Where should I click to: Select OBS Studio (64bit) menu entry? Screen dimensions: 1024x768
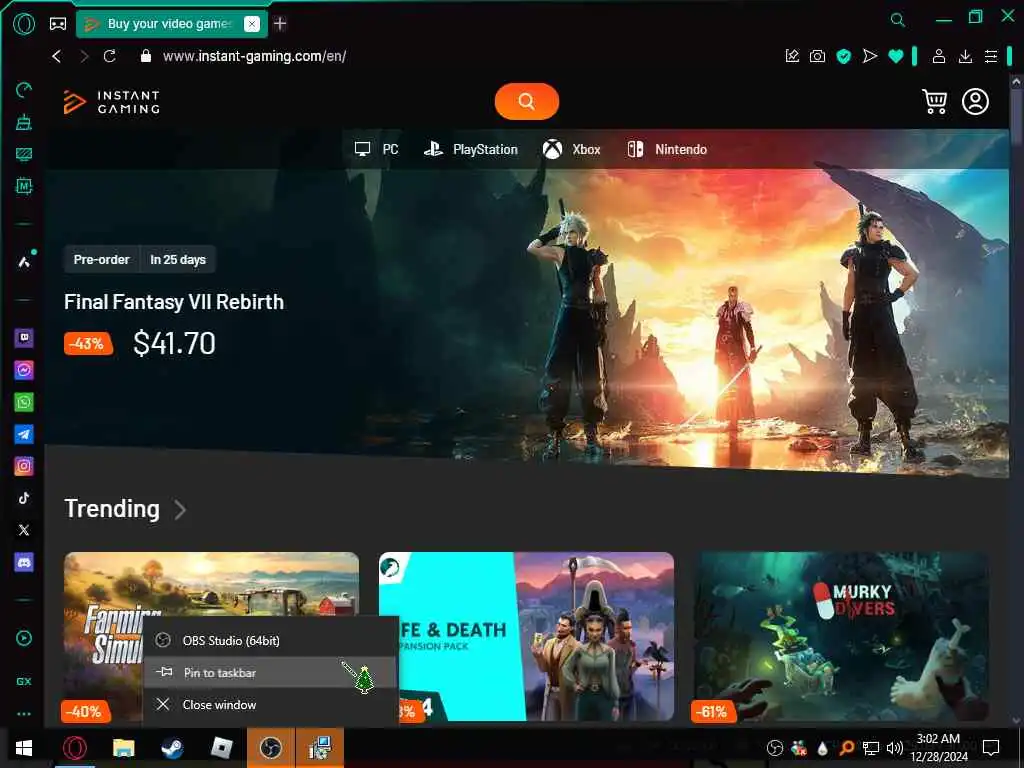point(270,641)
